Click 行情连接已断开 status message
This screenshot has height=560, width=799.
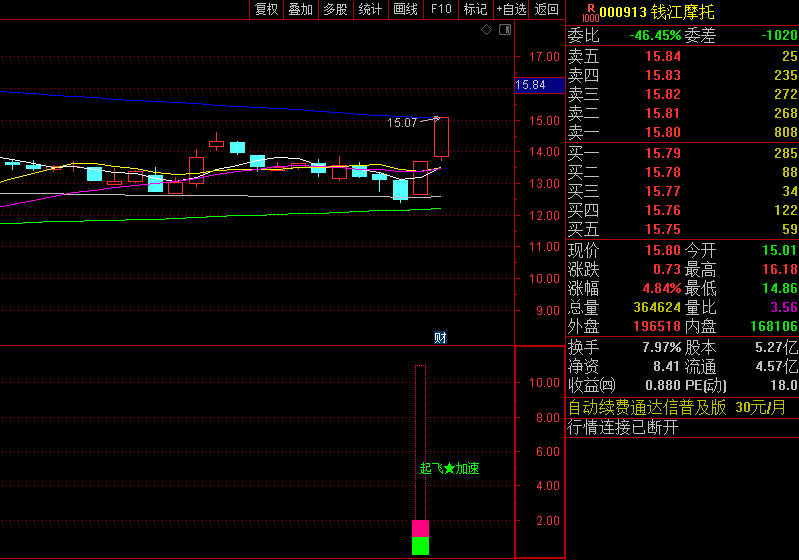click(623, 427)
